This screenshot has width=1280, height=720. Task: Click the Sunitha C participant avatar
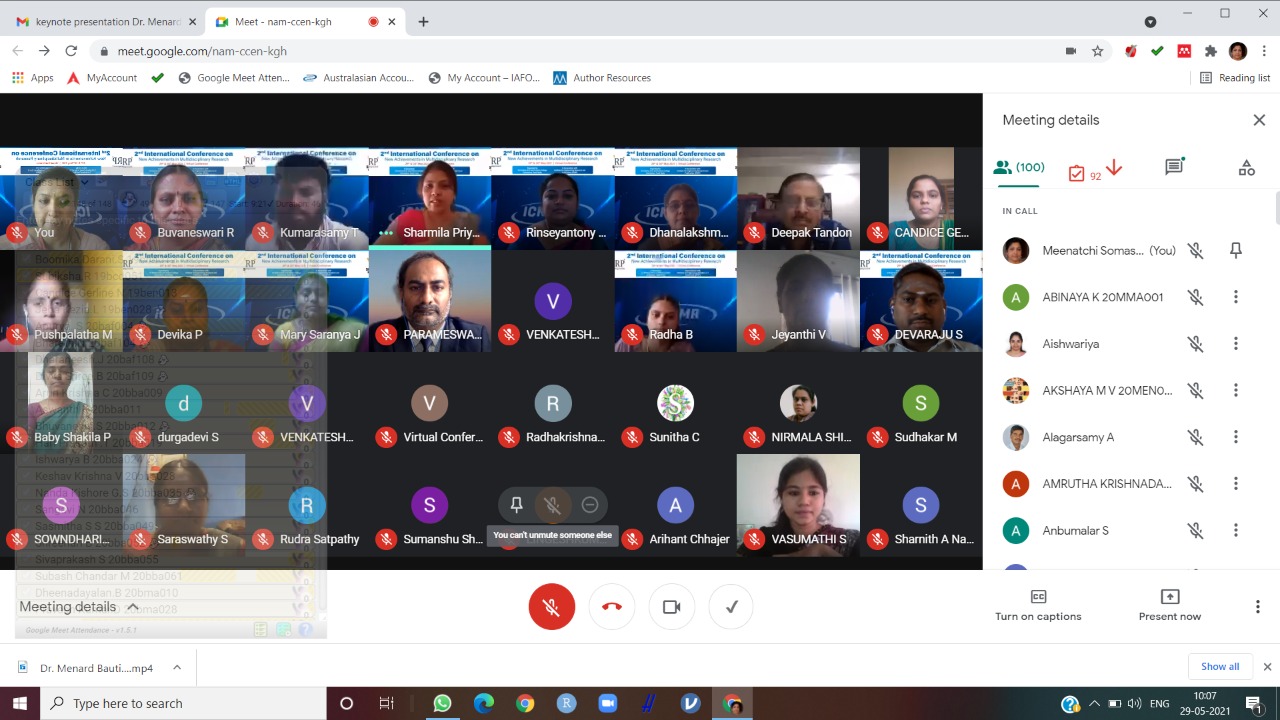coord(676,403)
